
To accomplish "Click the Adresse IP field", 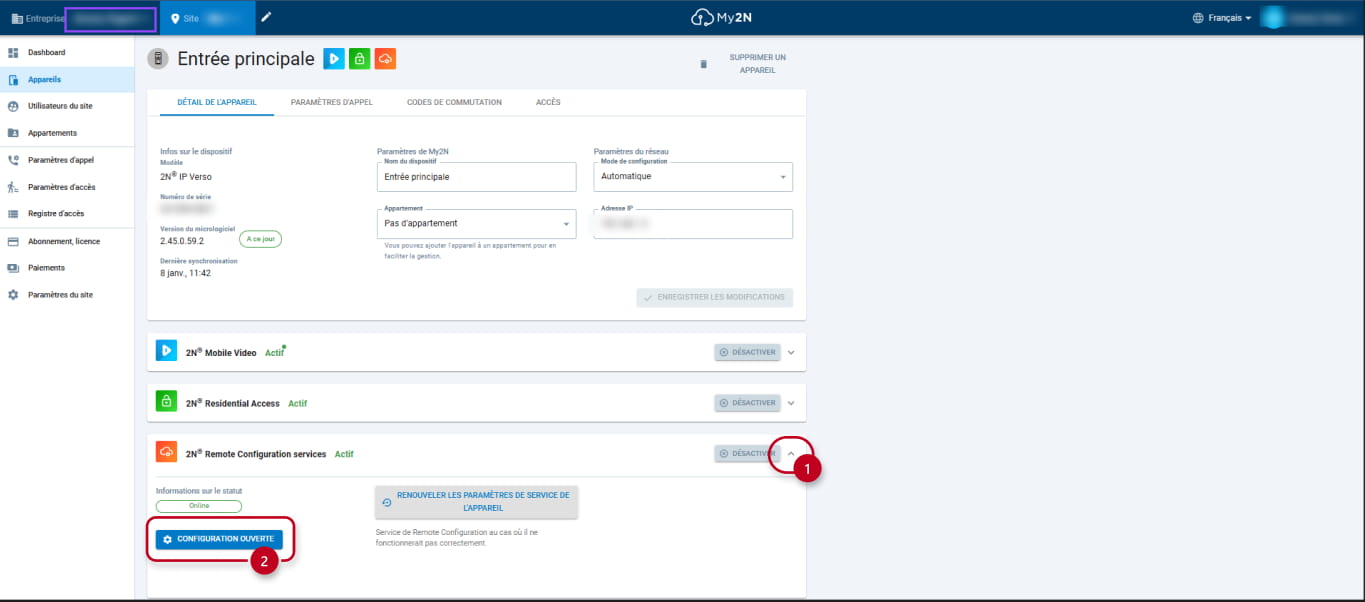I will click(x=693, y=224).
